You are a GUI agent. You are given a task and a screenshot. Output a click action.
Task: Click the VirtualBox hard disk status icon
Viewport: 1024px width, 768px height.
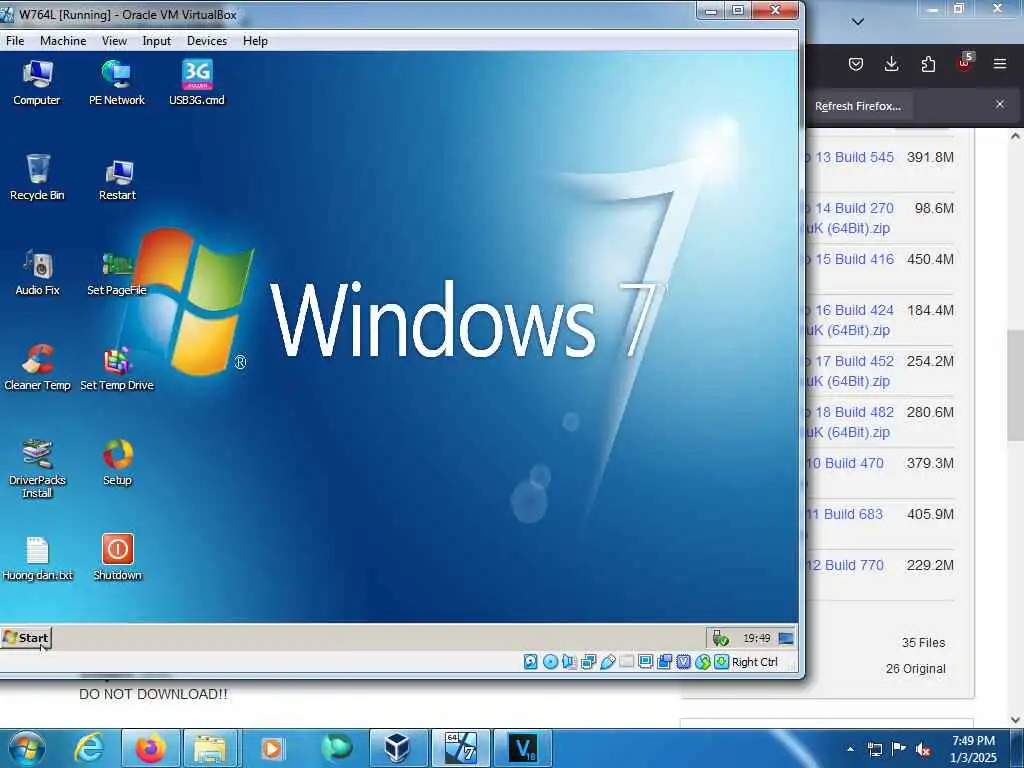pos(530,662)
